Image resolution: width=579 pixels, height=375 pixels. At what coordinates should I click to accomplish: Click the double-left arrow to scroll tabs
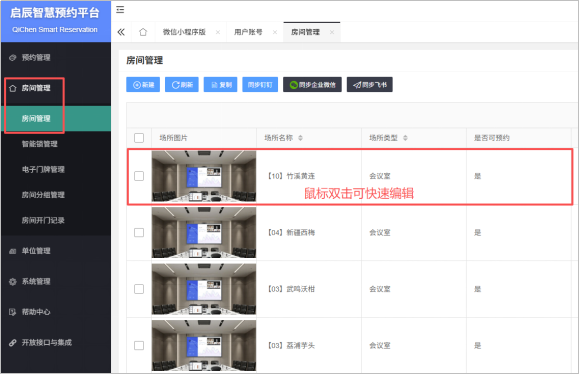point(121,32)
